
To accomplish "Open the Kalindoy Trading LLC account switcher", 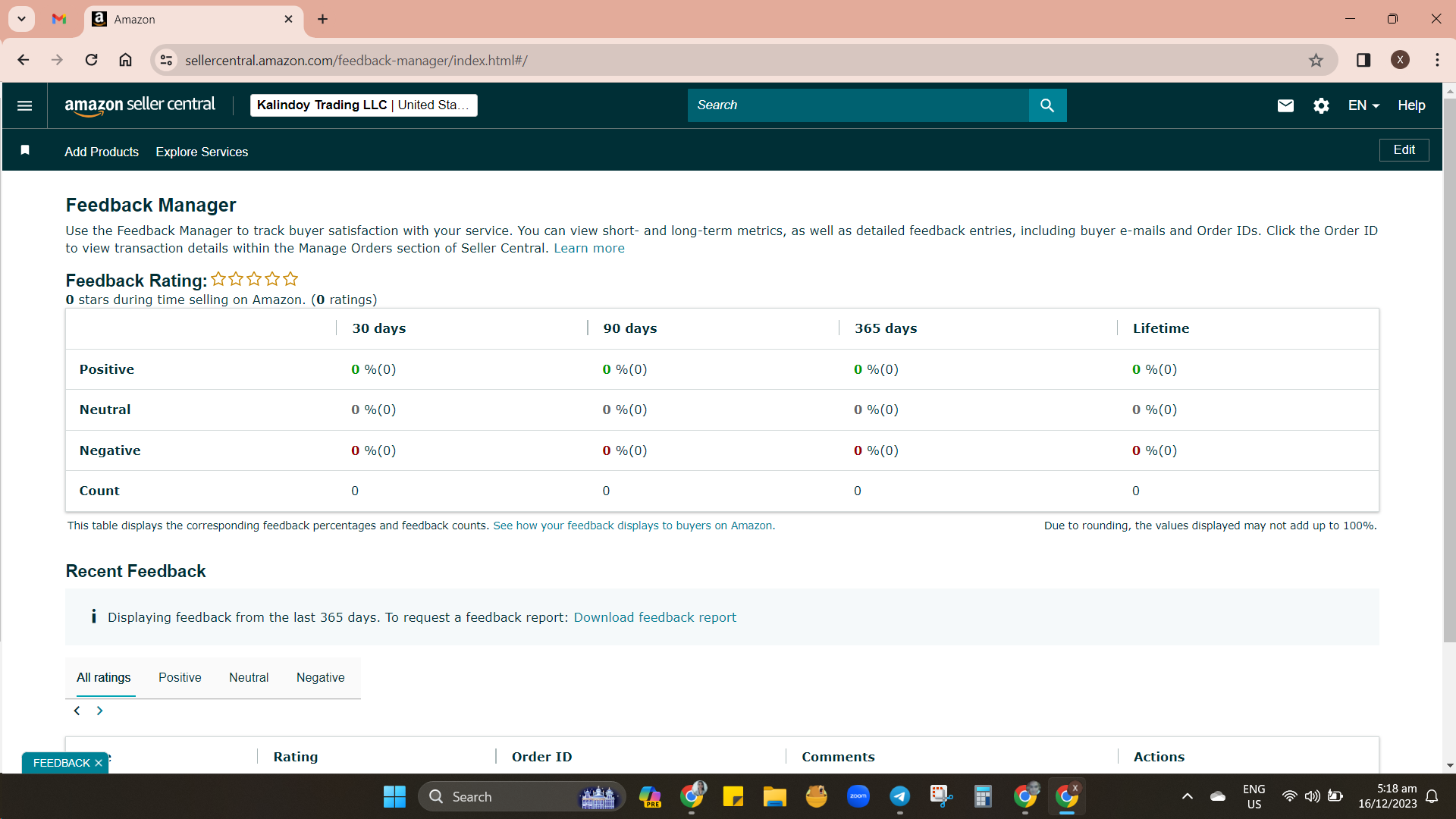I will (363, 105).
